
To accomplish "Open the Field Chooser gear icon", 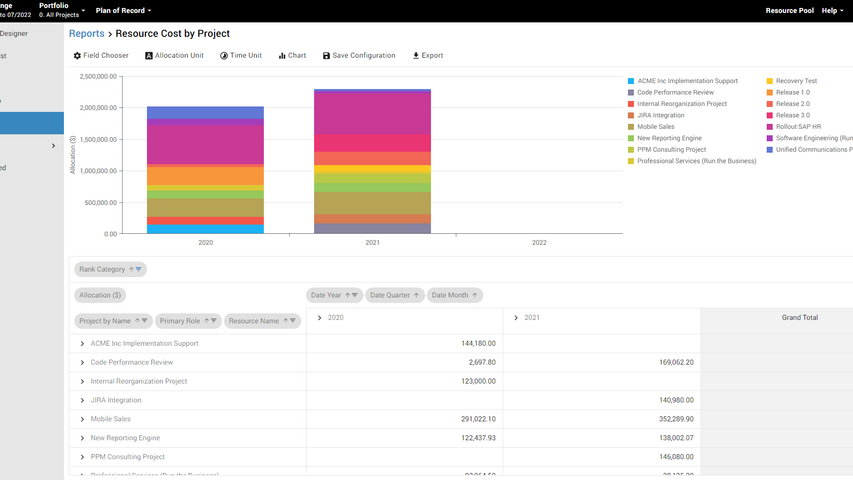I will 78,56.
